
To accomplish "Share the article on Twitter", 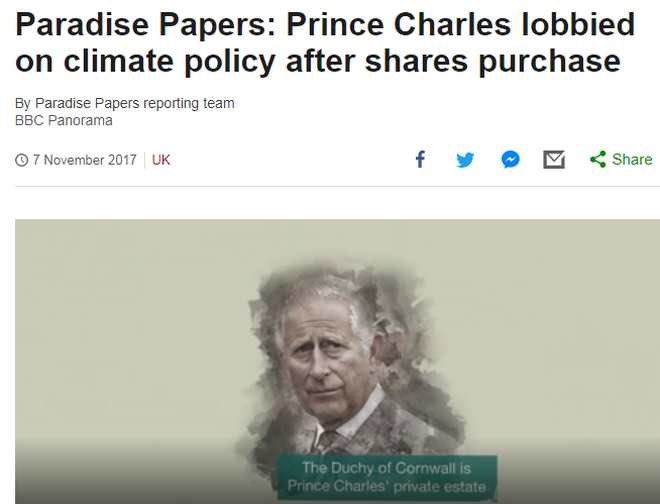I will click(465, 160).
